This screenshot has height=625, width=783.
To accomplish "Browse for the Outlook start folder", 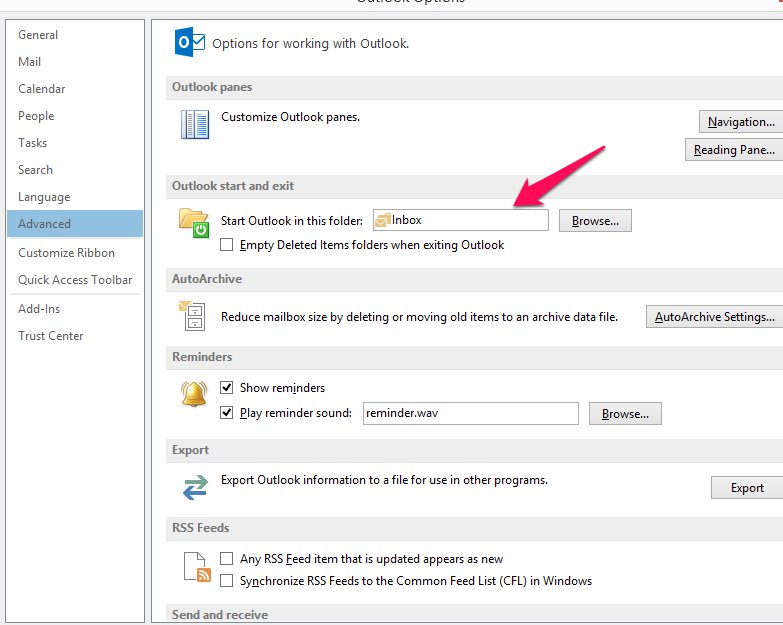I will coord(595,221).
